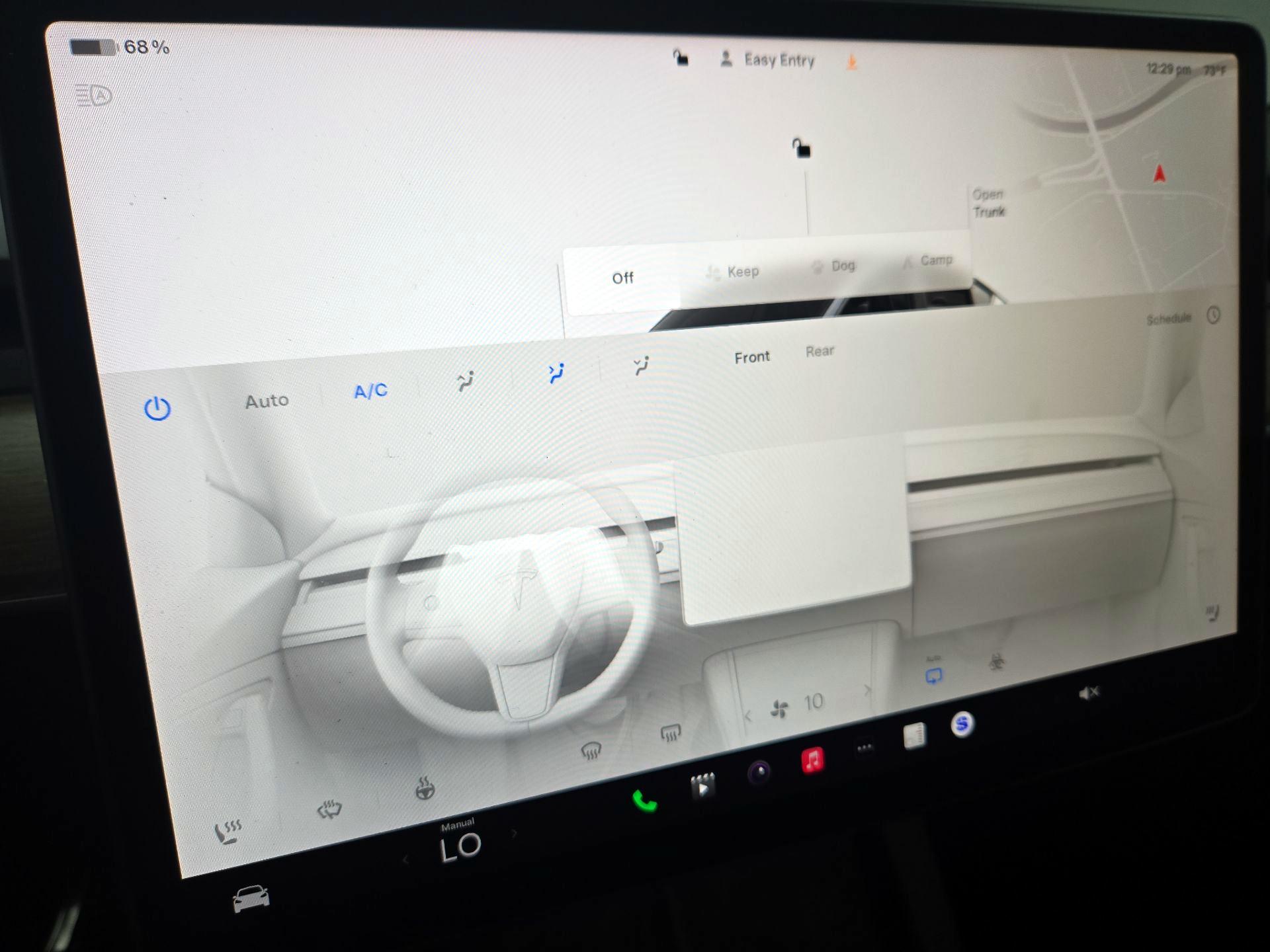The image size is (1270, 952).
Task: Decrease fan speed with the left arrow
Action: (748, 716)
